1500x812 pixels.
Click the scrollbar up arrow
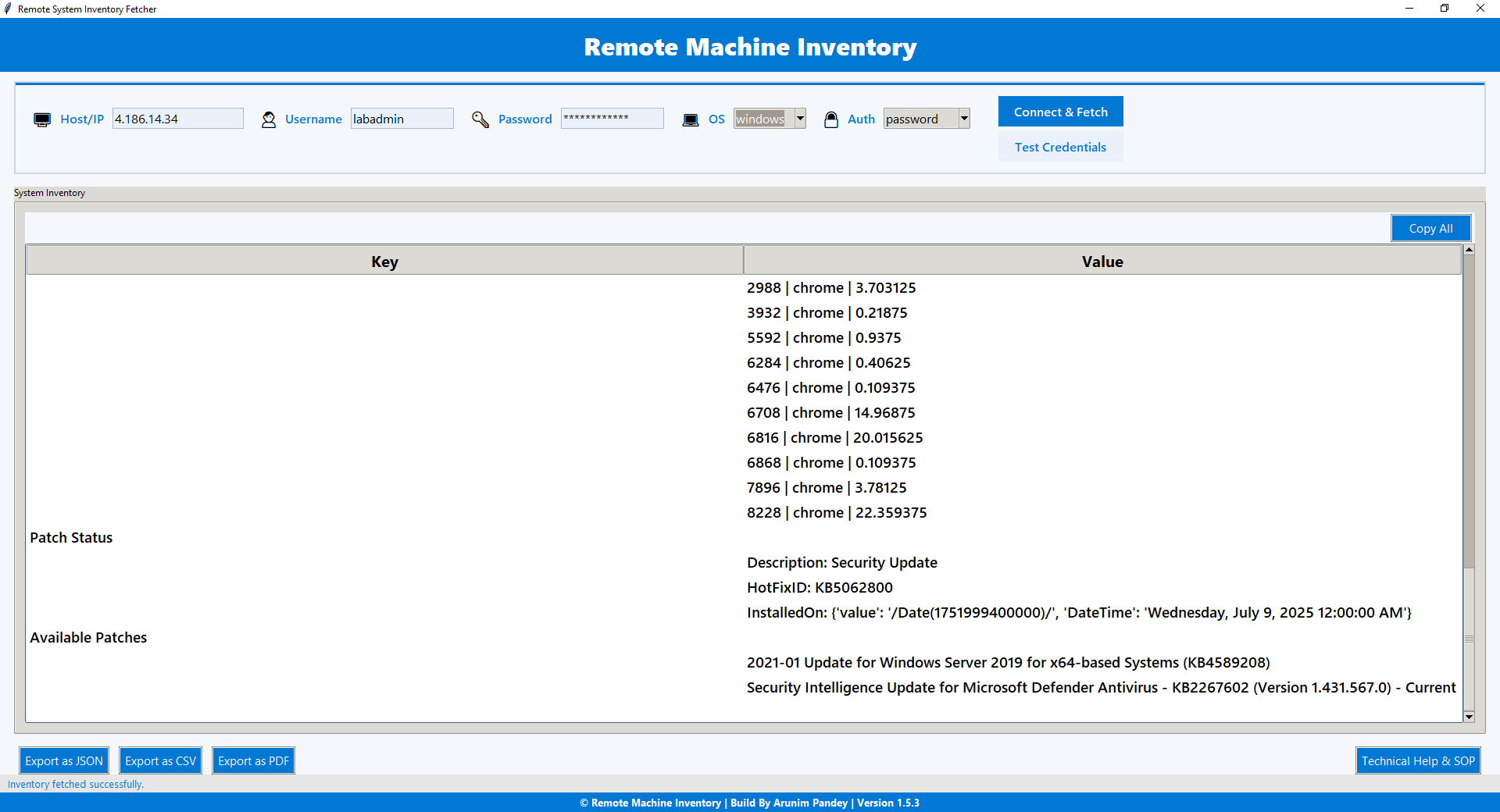[1469, 250]
